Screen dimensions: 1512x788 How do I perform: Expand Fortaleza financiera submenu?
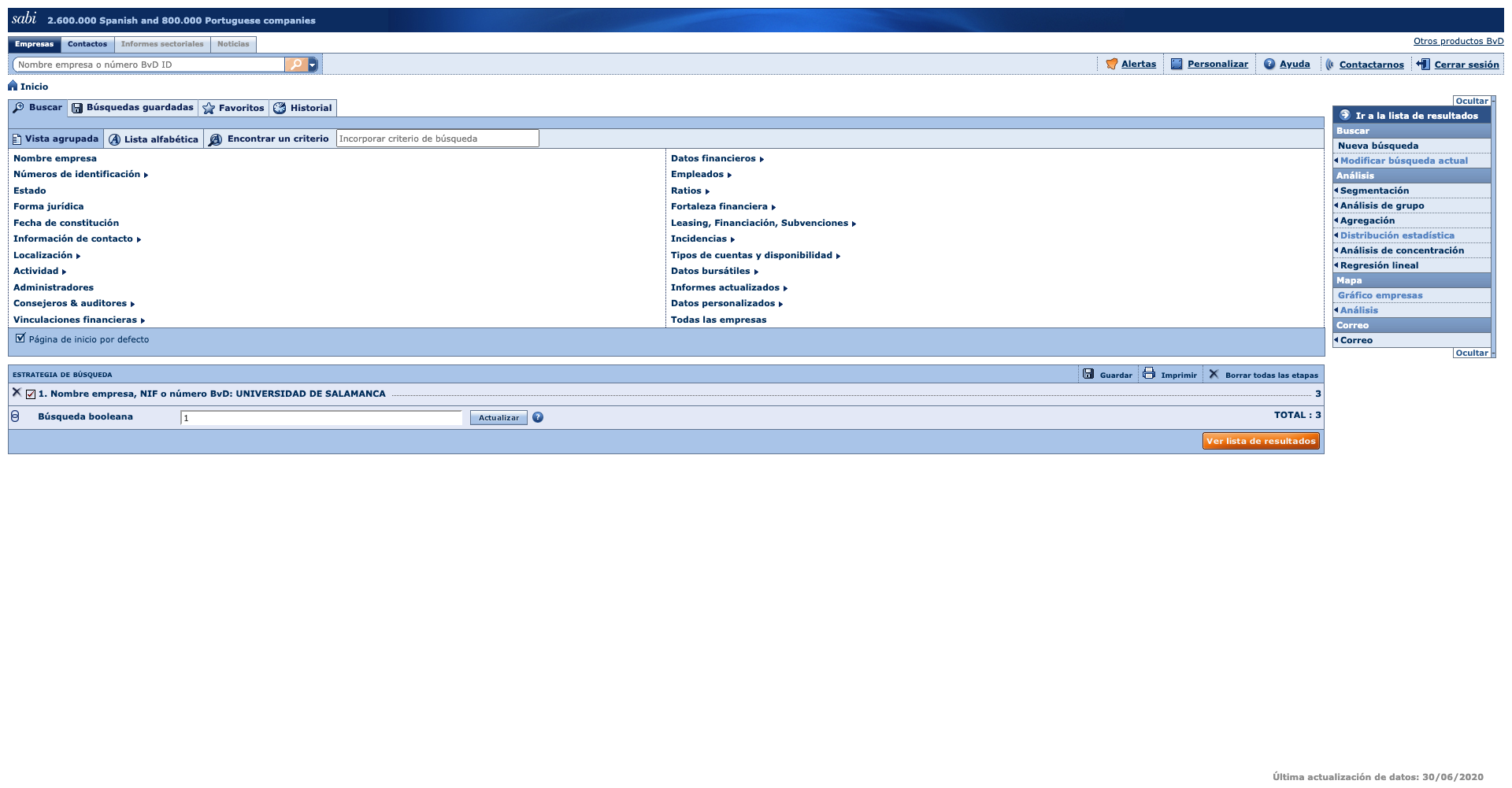(723, 206)
